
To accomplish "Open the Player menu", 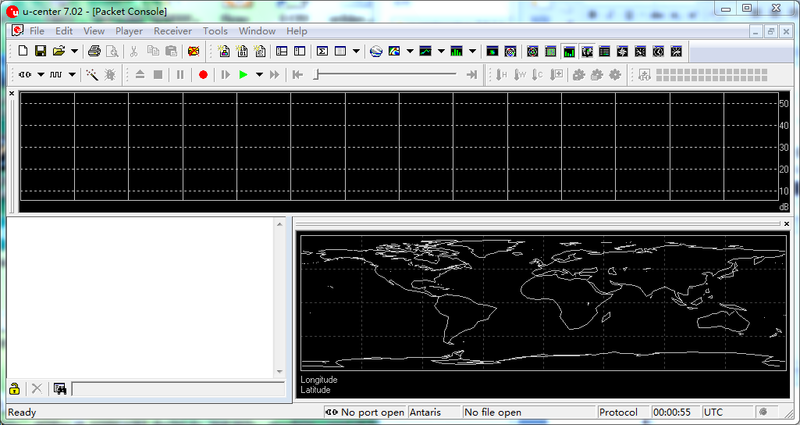I will coord(129,31).
